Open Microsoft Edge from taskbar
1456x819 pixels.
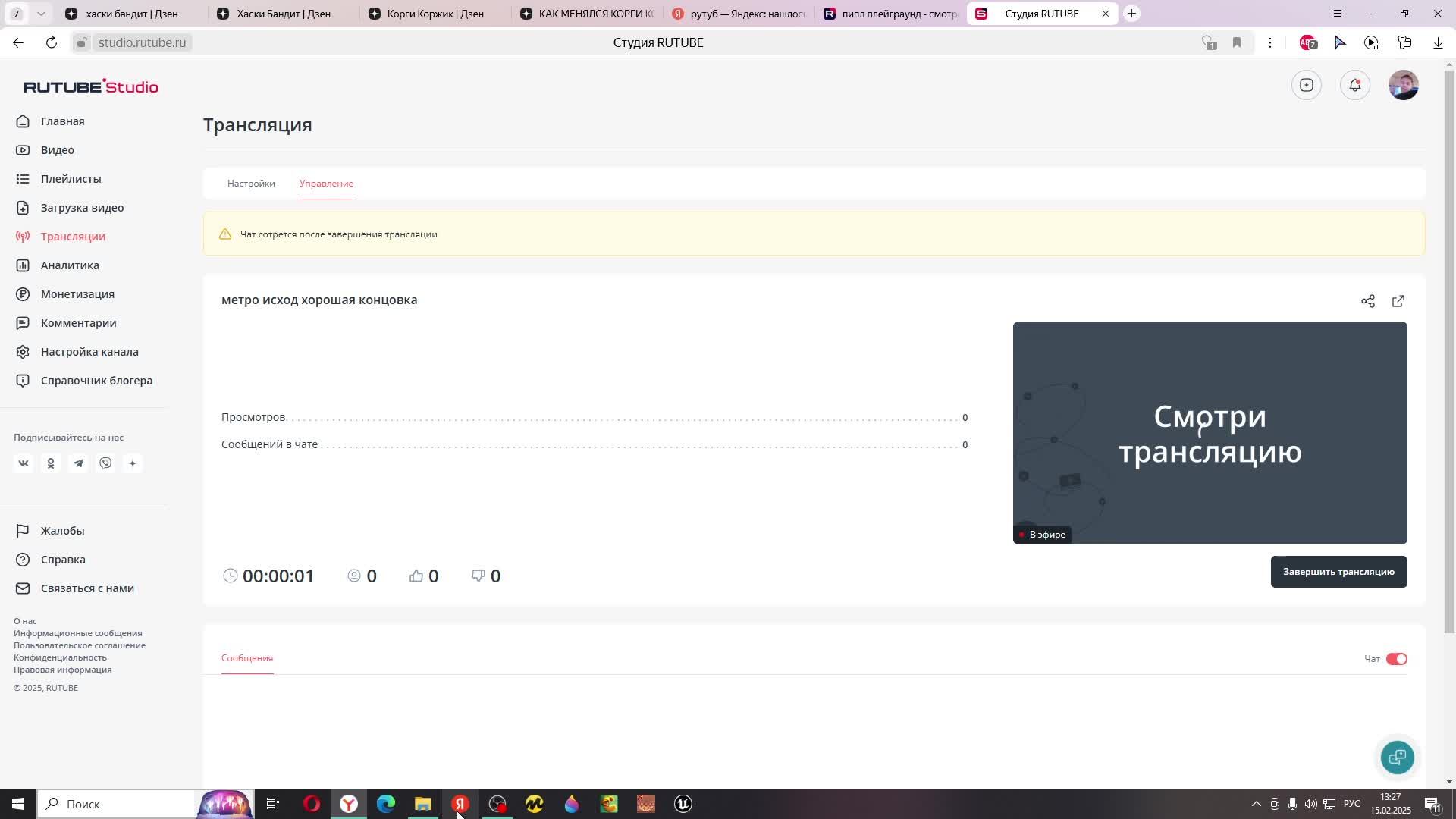(386, 804)
